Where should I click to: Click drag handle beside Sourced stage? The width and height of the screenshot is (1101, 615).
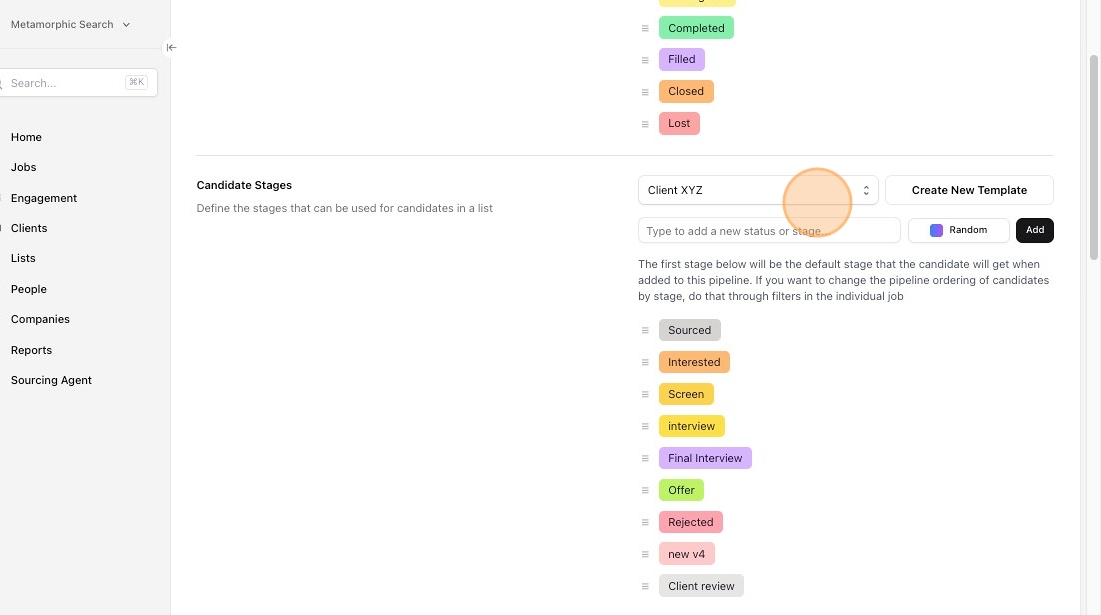[645, 330]
